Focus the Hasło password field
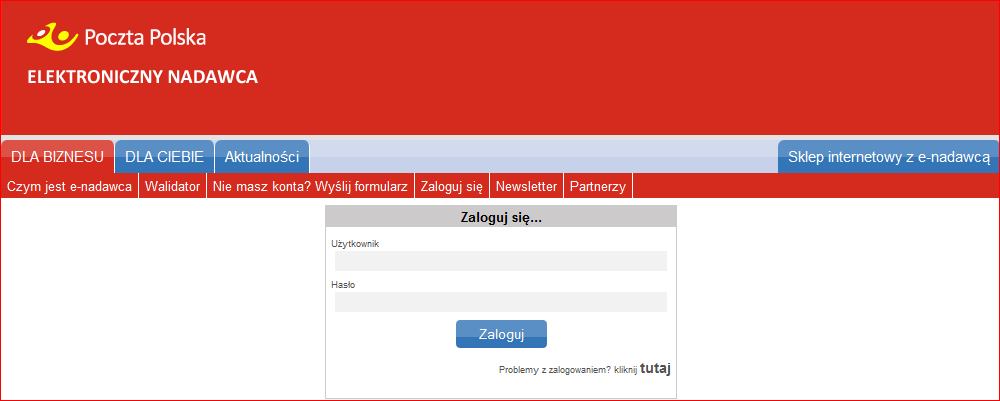 click(x=501, y=302)
